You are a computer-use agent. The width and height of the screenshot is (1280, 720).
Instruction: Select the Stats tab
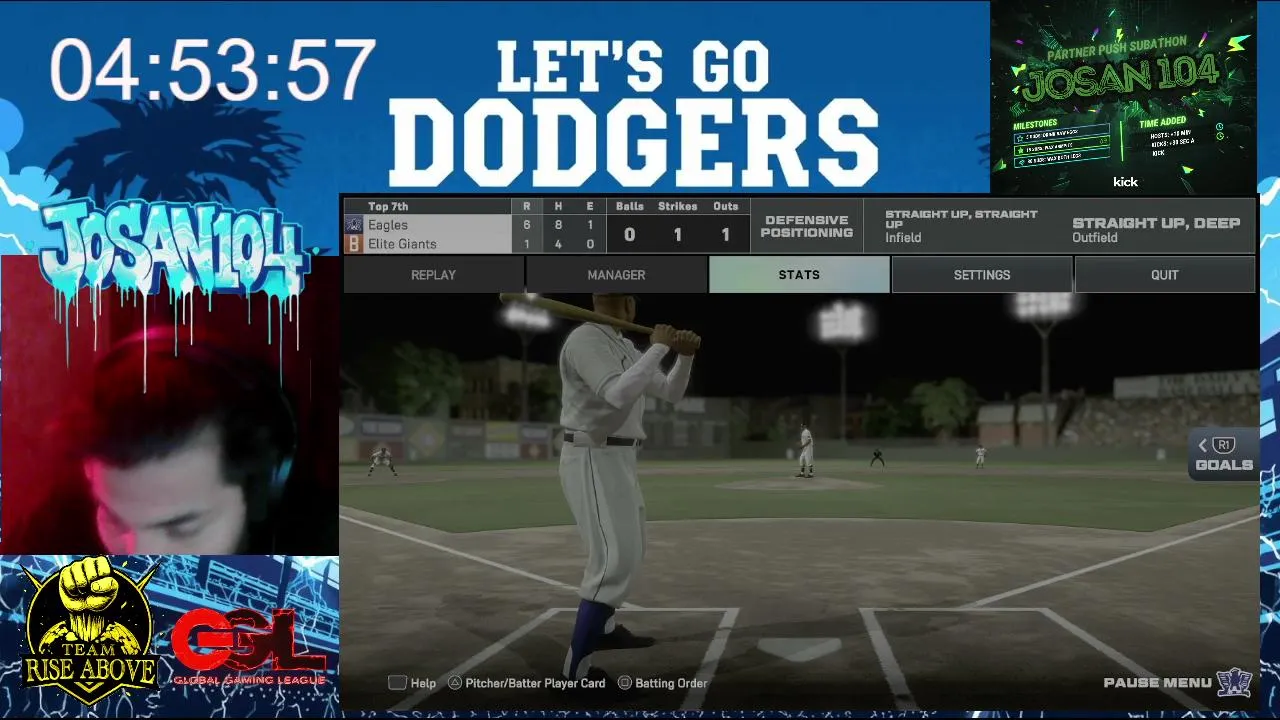(799, 275)
